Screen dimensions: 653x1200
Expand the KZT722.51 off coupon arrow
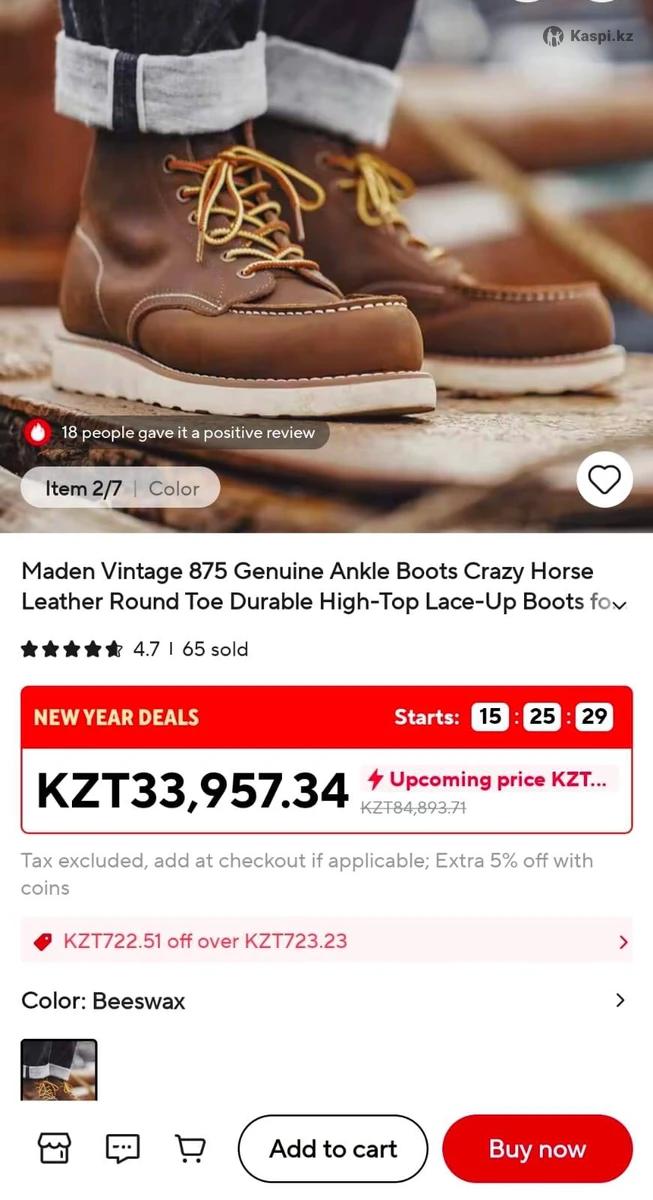[x=624, y=941]
